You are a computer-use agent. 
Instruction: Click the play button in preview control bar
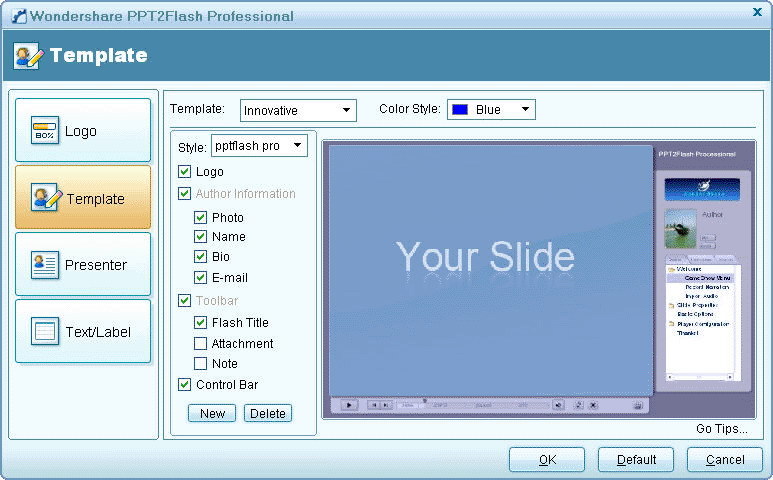pos(349,405)
